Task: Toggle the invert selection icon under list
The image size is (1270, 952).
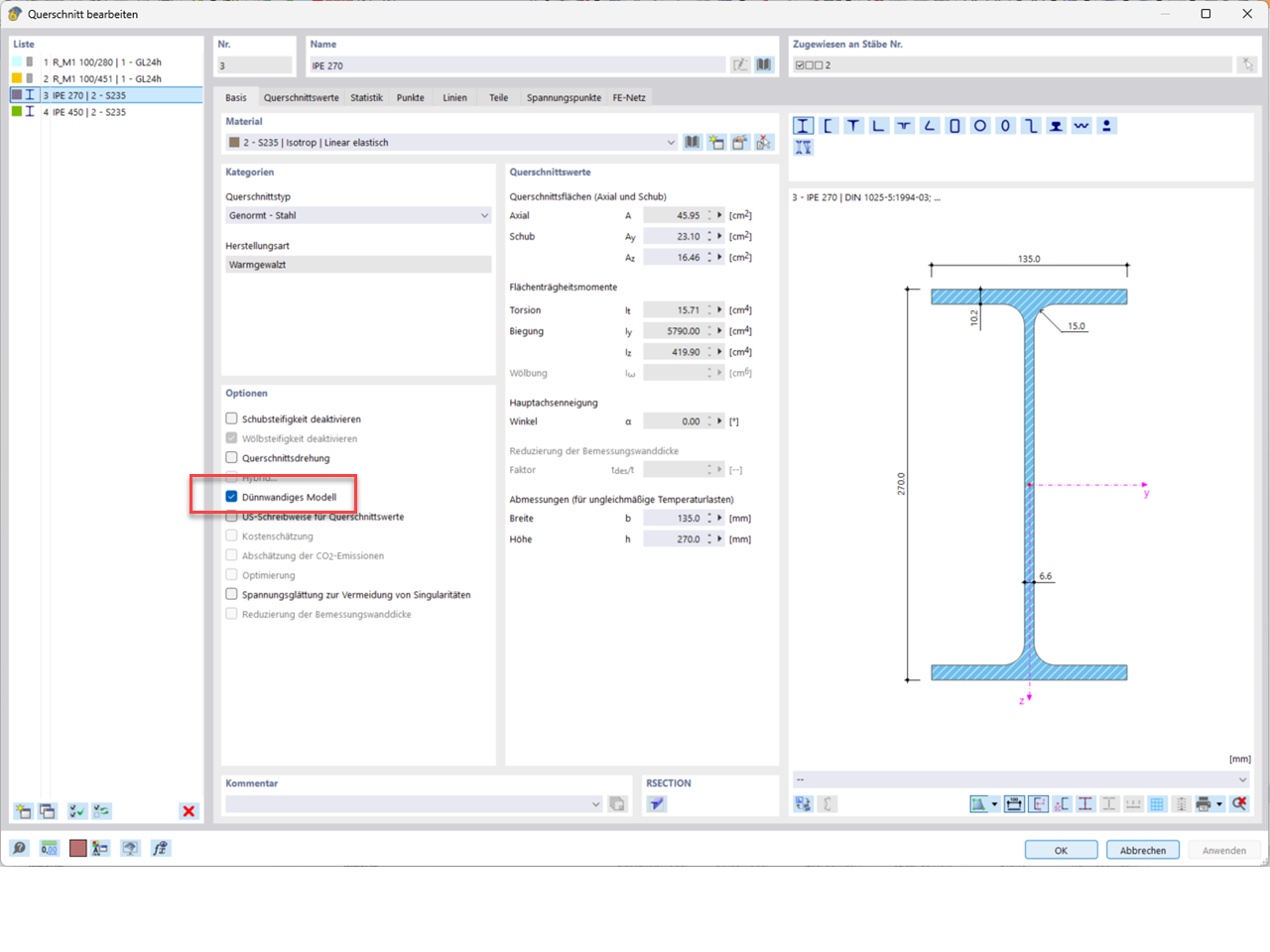Action: pyautogui.click(x=101, y=811)
